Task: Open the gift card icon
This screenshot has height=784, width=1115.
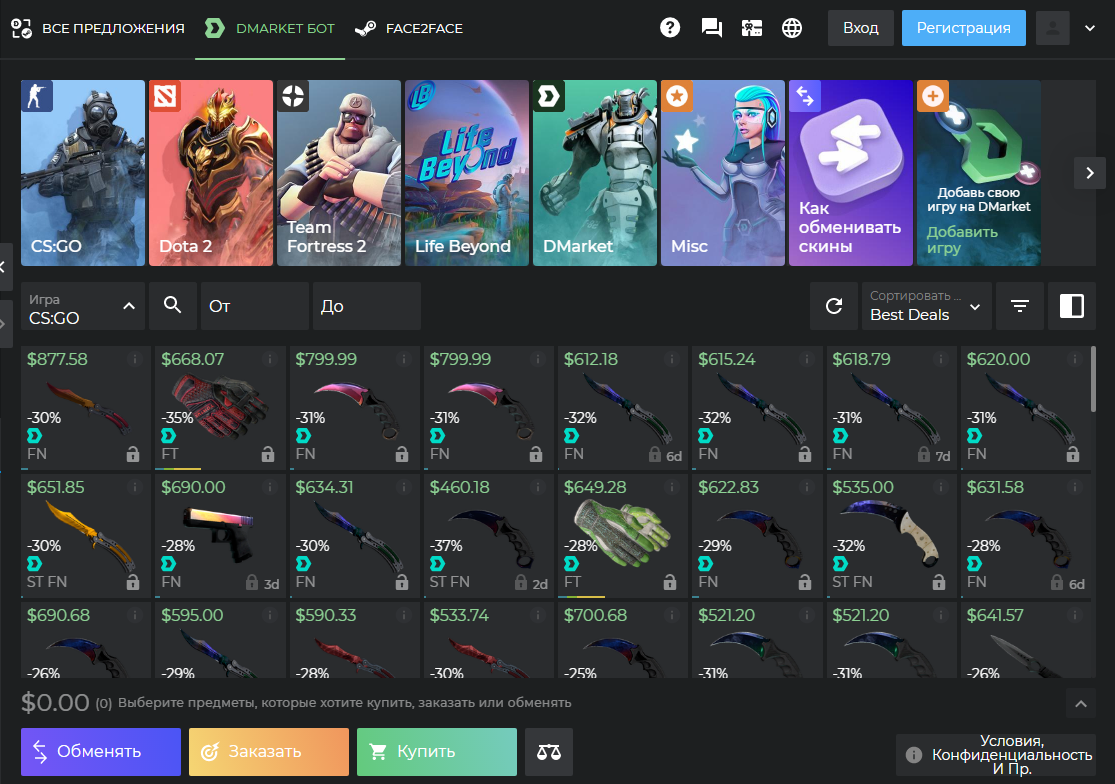Action: coord(752,28)
